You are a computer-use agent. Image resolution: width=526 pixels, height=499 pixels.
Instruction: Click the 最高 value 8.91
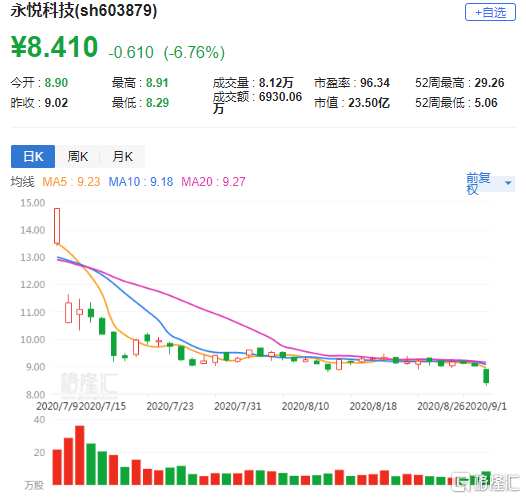[157, 82]
